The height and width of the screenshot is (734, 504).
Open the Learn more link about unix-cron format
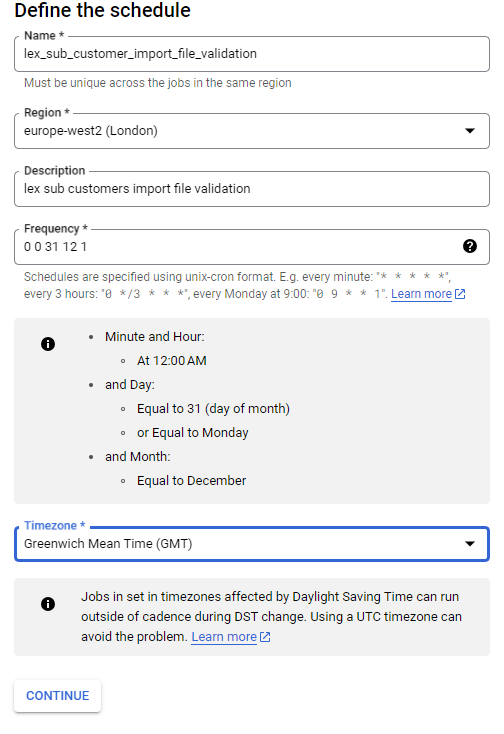(x=421, y=294)
